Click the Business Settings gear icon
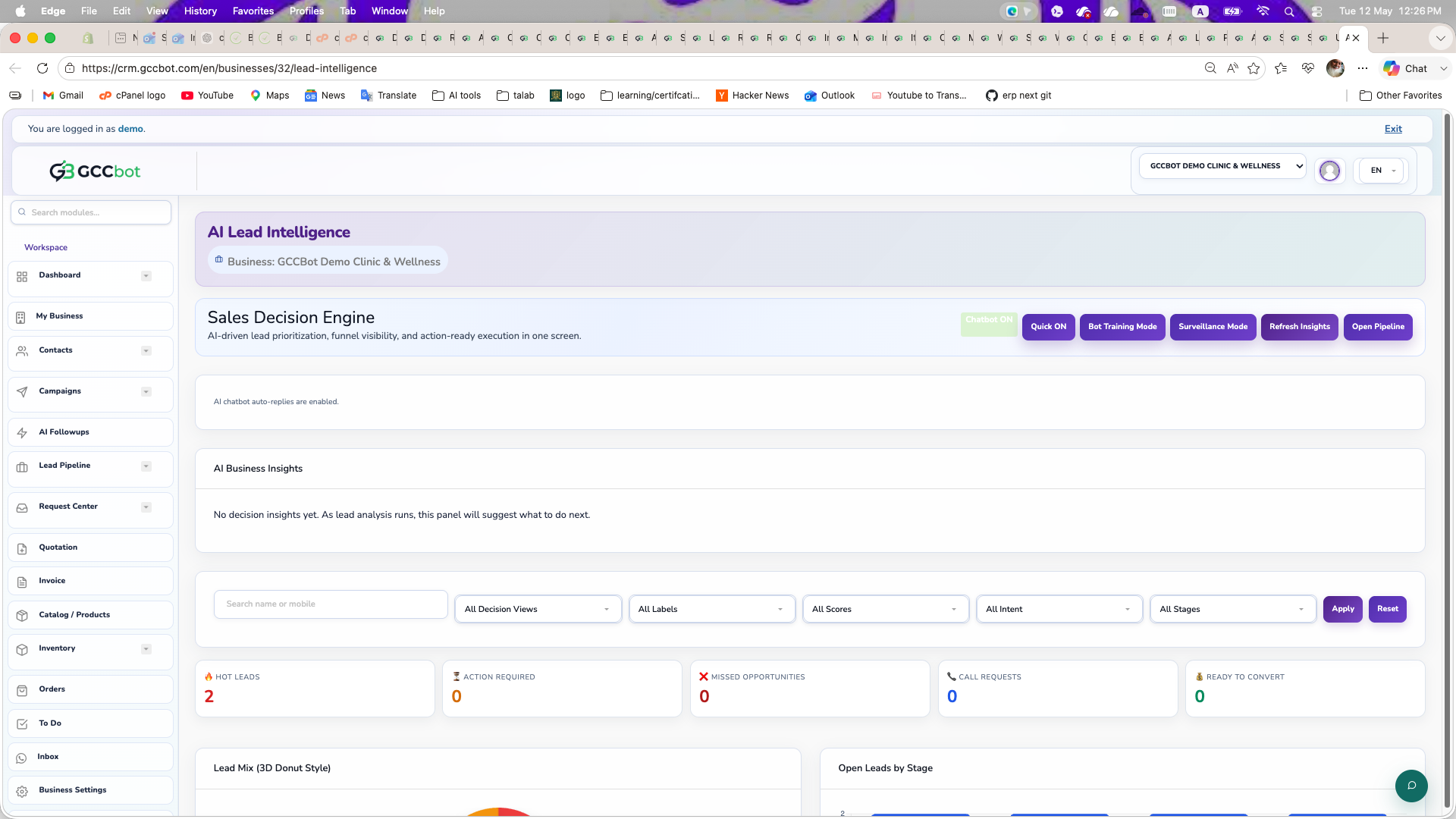 [x=22, y=791]
